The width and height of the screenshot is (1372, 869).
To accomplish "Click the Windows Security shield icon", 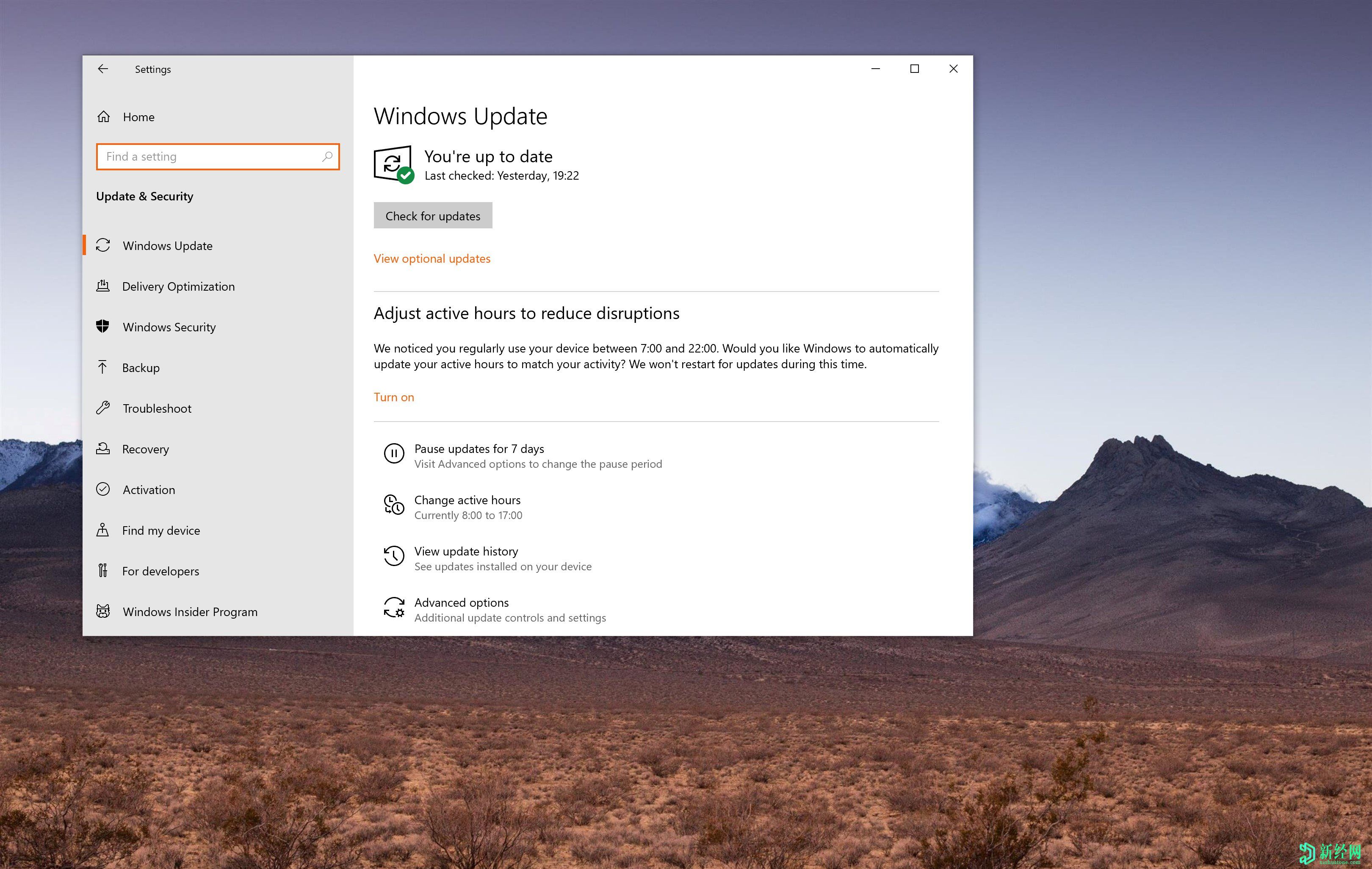I will coord(102,326).
